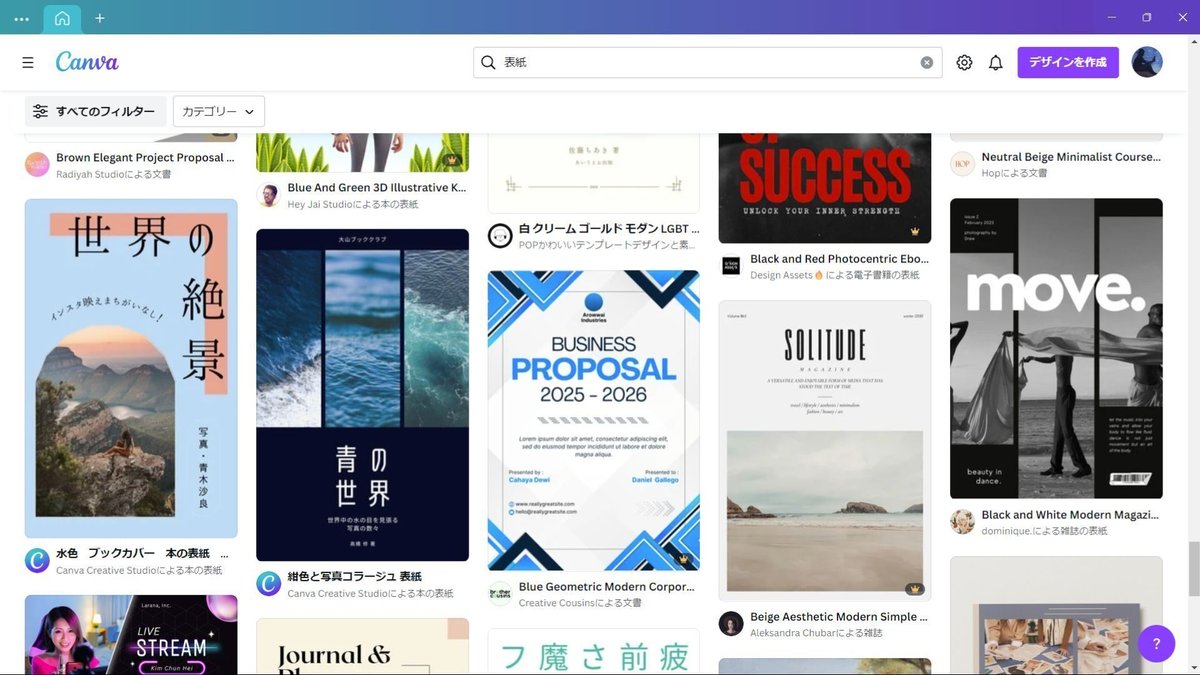This screenshot has width=1200, height=675.
Task: Click the Creative Cousins creator avatar
Action: (x=500, y=594)
